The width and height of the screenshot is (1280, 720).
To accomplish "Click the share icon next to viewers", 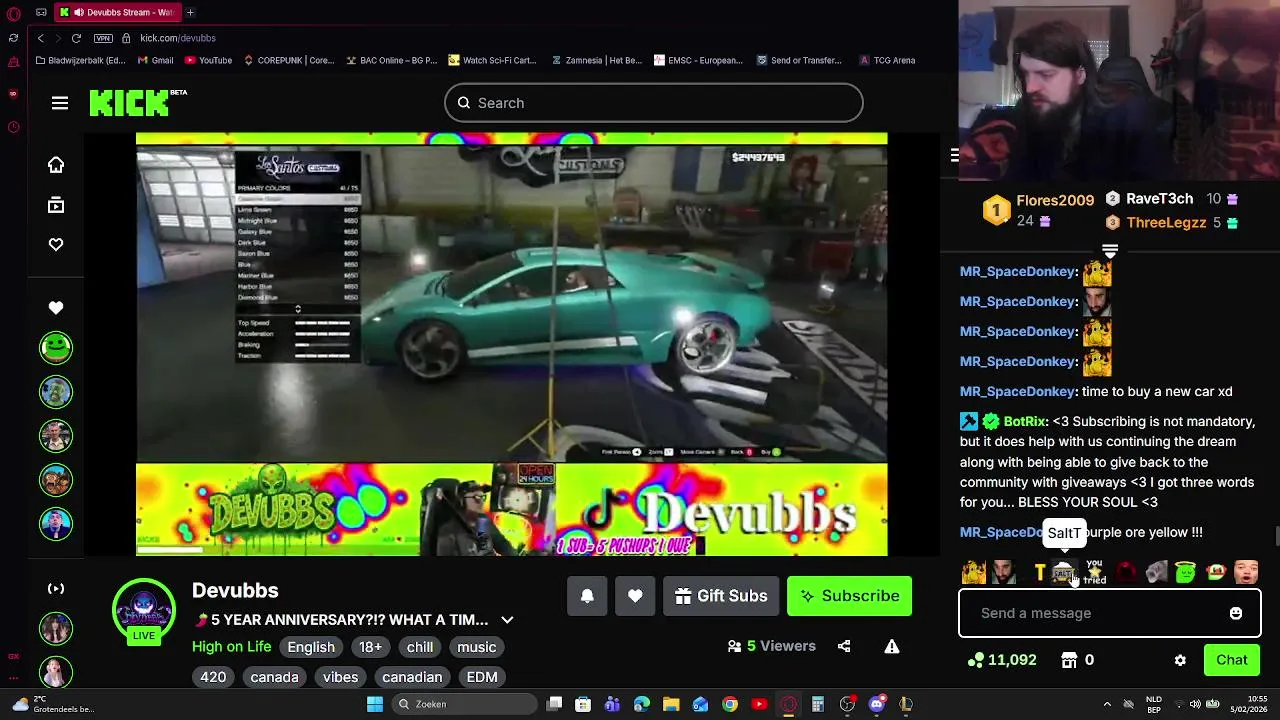I will [x=844, y=646].
